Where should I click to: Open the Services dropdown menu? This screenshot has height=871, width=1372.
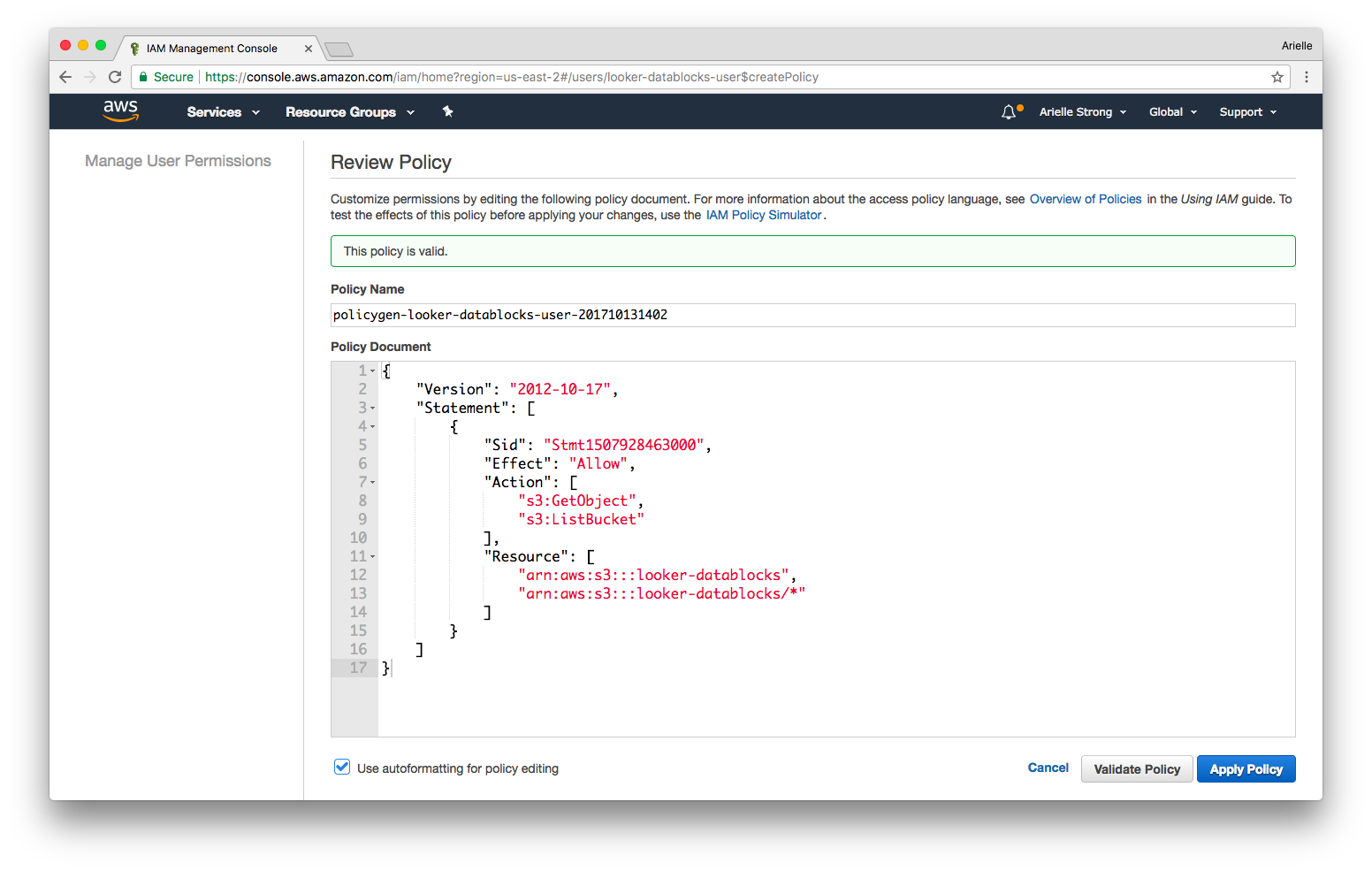pyautogui.click(x=224, y=112)
